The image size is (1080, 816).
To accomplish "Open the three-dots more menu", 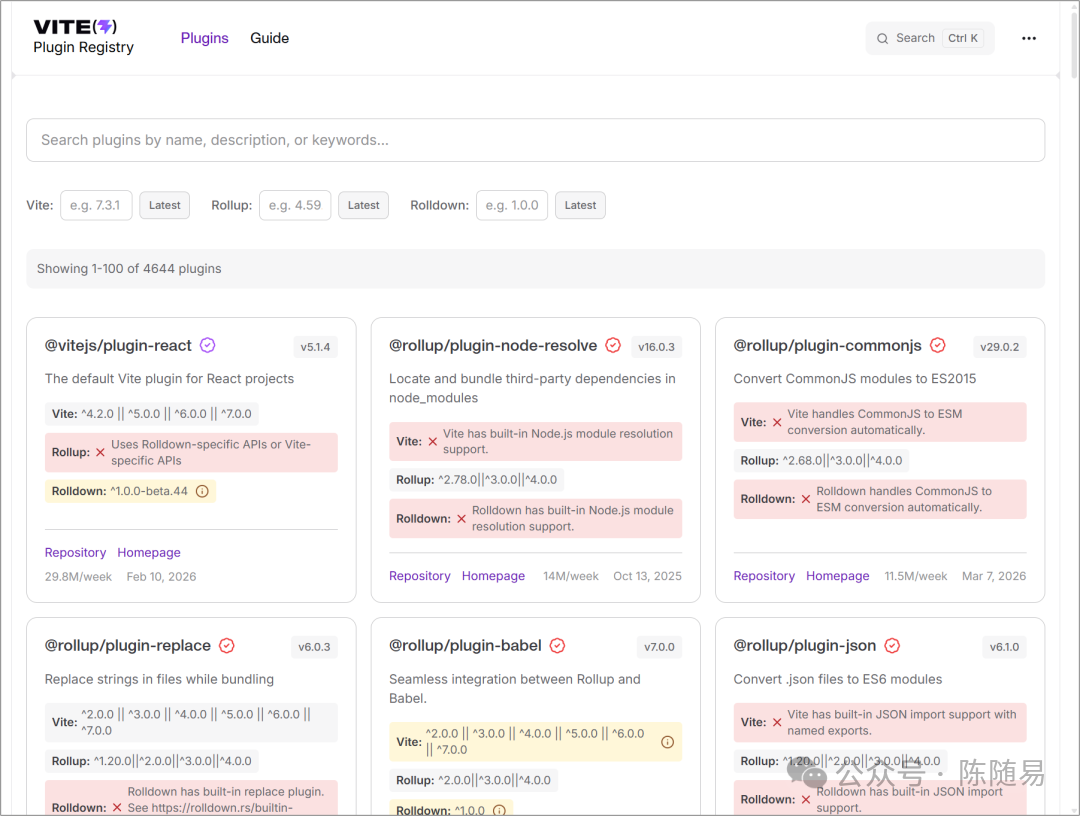I will pyautogui.click(x=1028, y=39).
